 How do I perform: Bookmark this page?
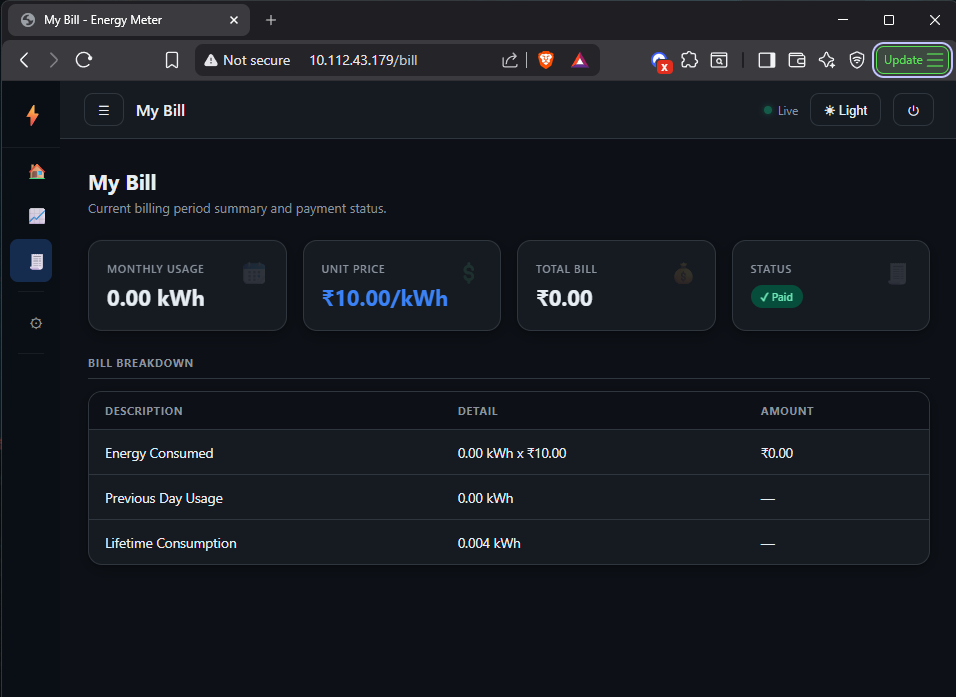[172, 60]
